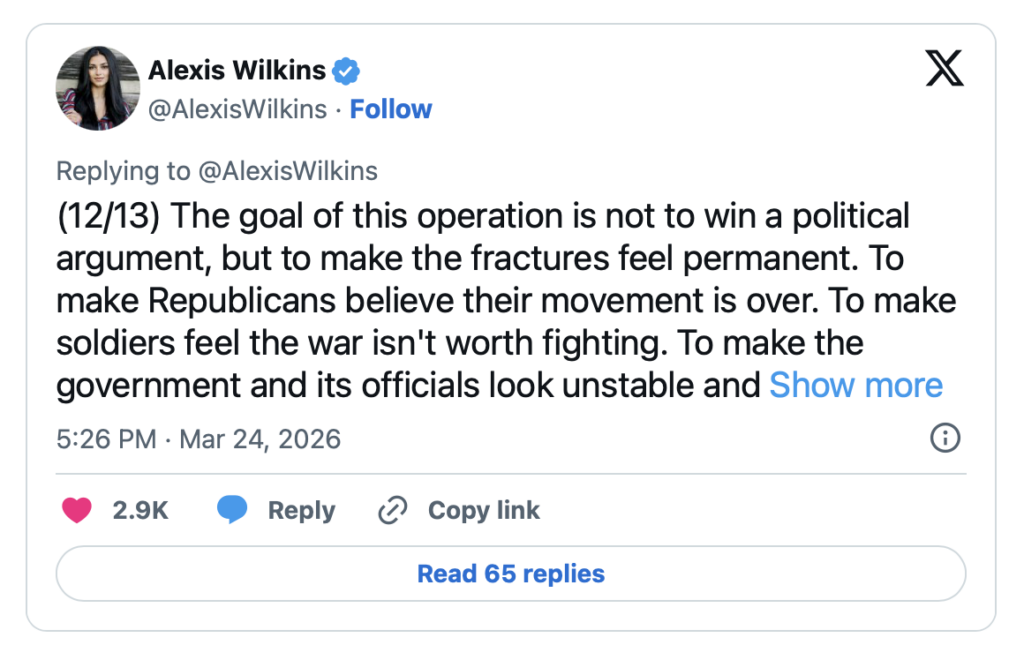Click the blue verified checkmark badge

coord(346,71)
